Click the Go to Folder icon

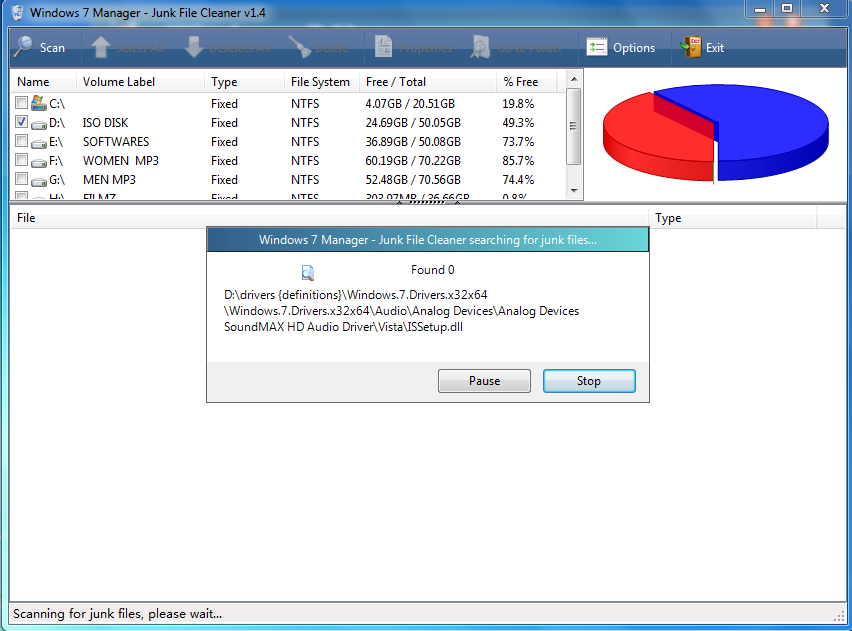click(480, 47)
